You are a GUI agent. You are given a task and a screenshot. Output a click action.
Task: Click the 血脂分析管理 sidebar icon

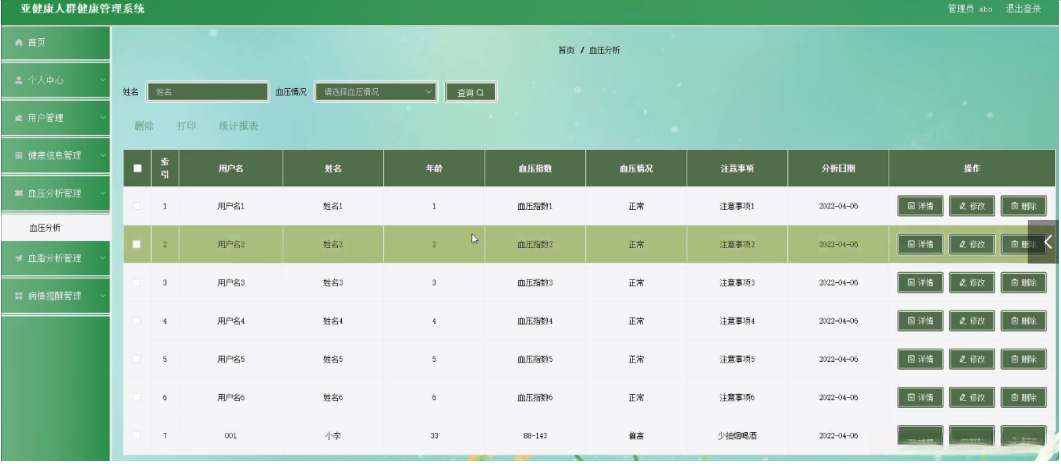coord(19,258)
